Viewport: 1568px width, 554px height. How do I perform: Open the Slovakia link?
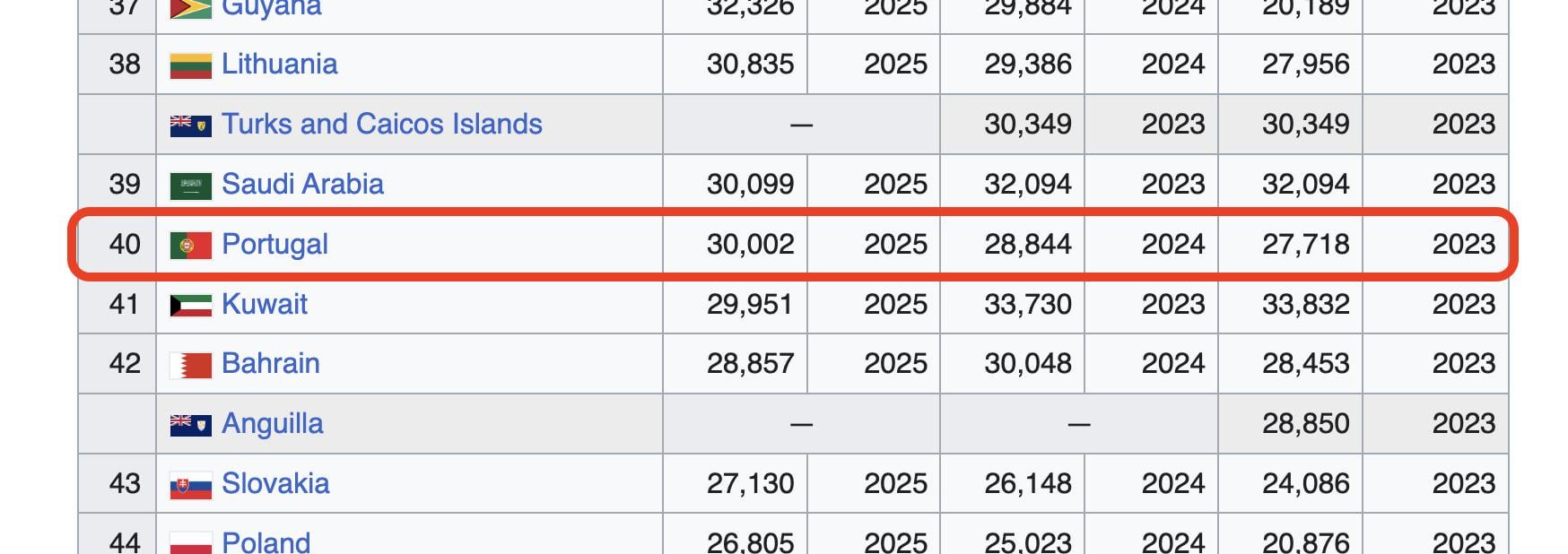[x=275, y=483]
